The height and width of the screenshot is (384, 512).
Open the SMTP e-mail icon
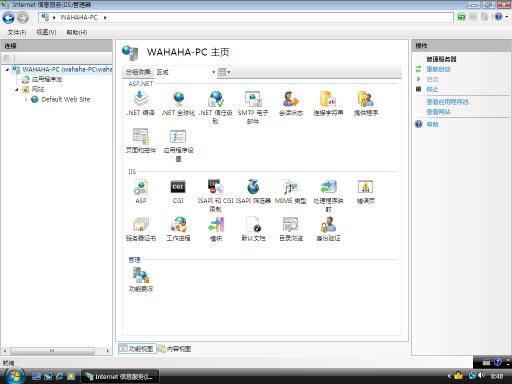253,99
